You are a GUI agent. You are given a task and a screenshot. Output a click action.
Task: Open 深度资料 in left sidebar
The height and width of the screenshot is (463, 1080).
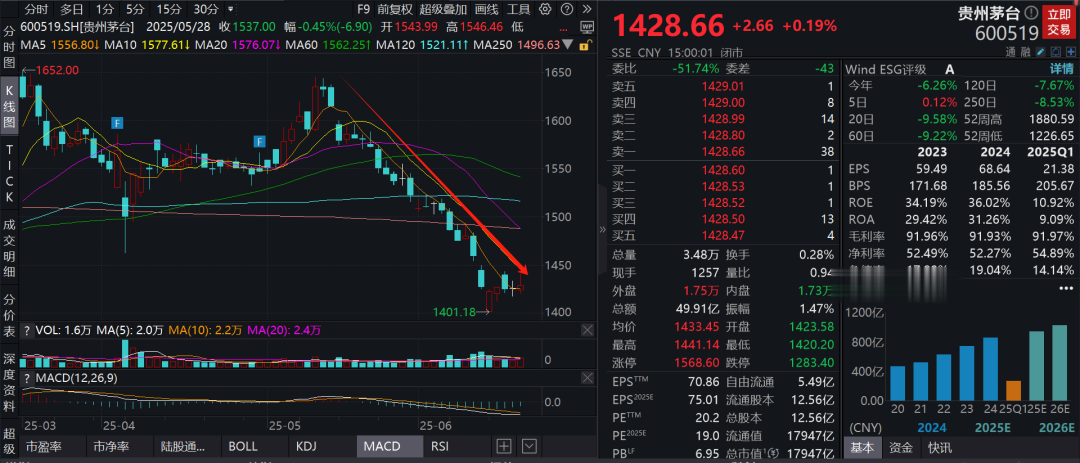(10, 382)
